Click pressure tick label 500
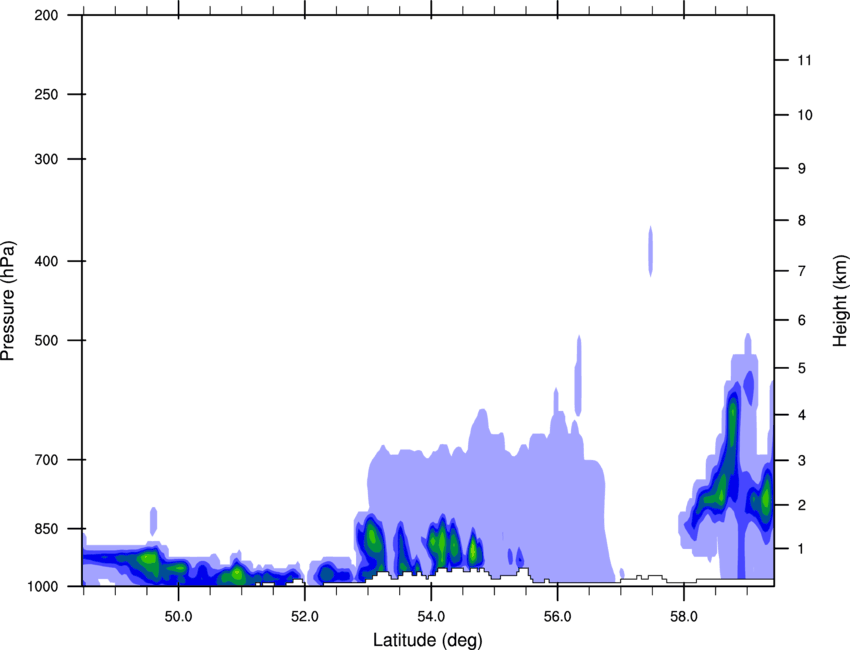Screen dimensions: 850x650 (x=46, y=340)
